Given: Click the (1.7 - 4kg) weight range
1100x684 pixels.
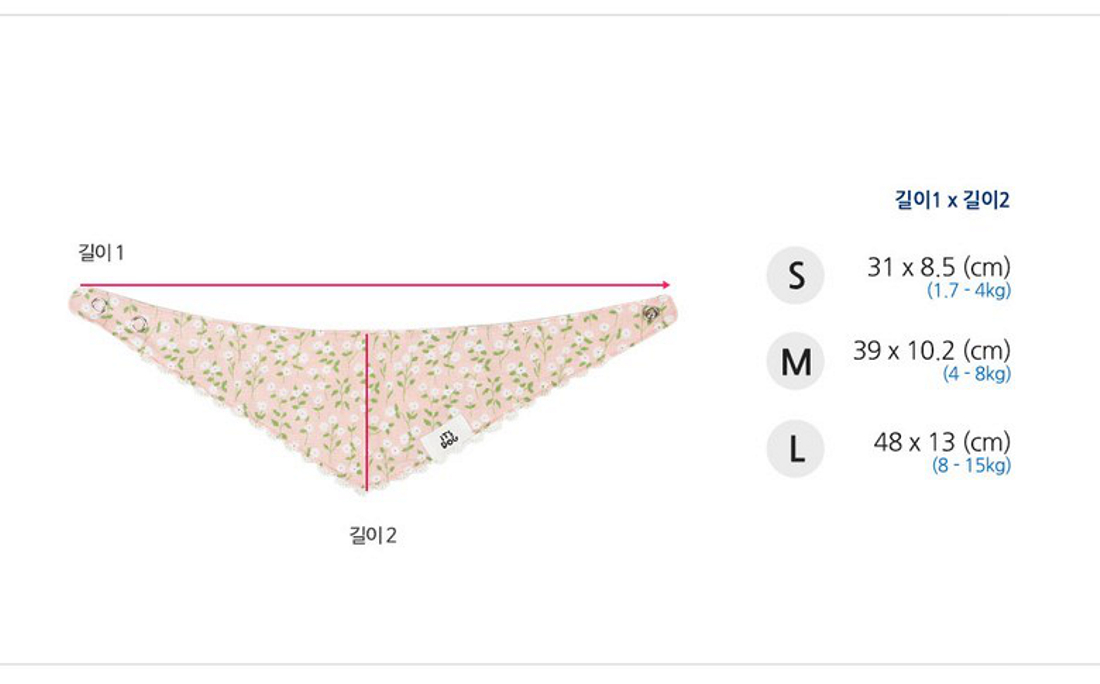Looking at the screenshot, I should 969,290.
